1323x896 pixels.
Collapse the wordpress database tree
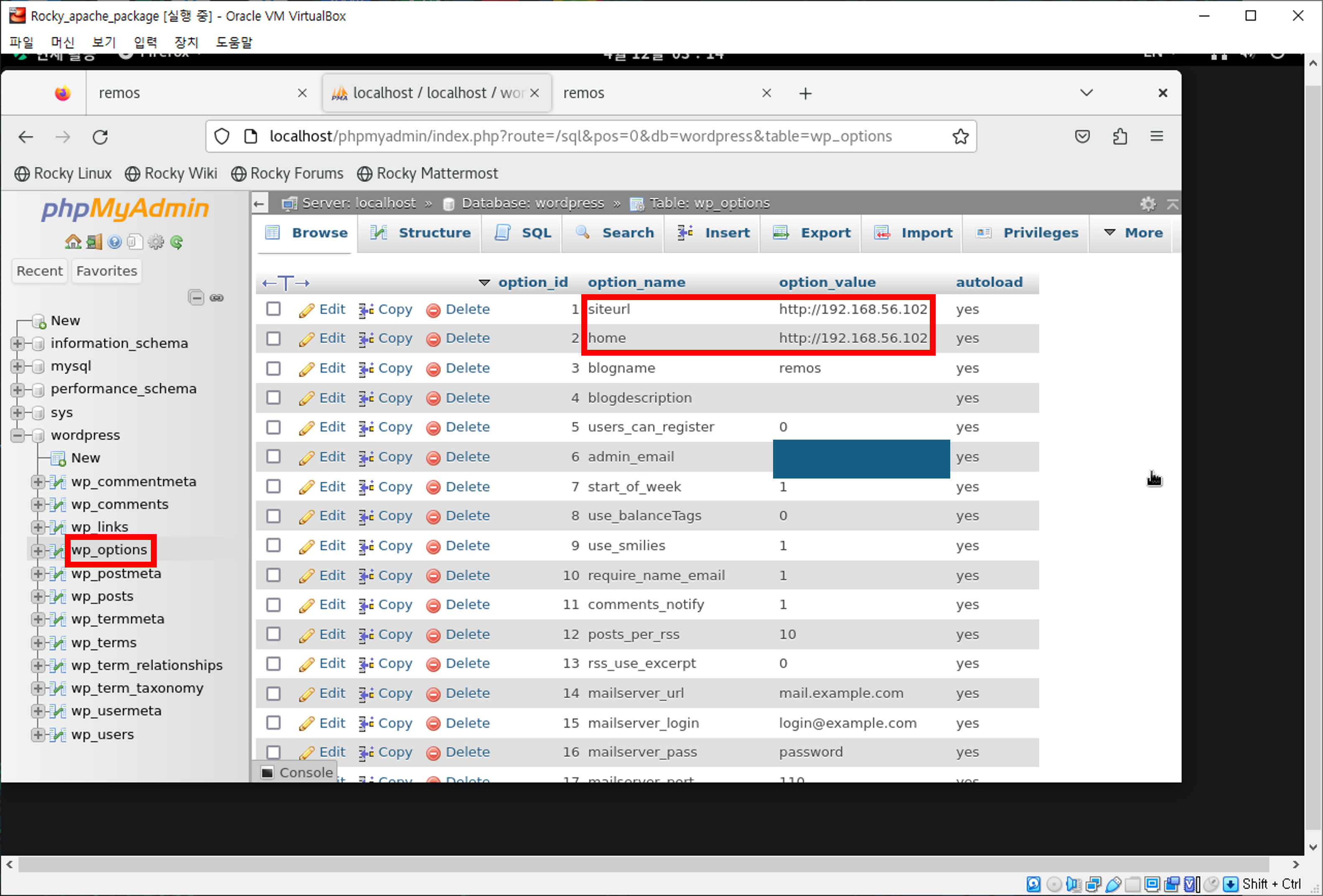click(17, 435)
